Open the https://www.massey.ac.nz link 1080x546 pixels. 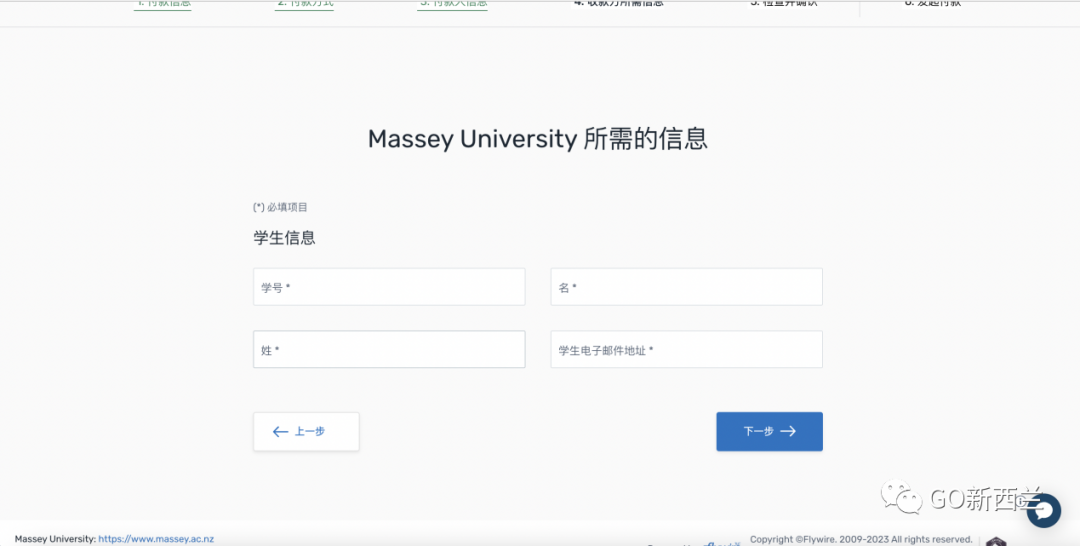(x=156, y=539)
